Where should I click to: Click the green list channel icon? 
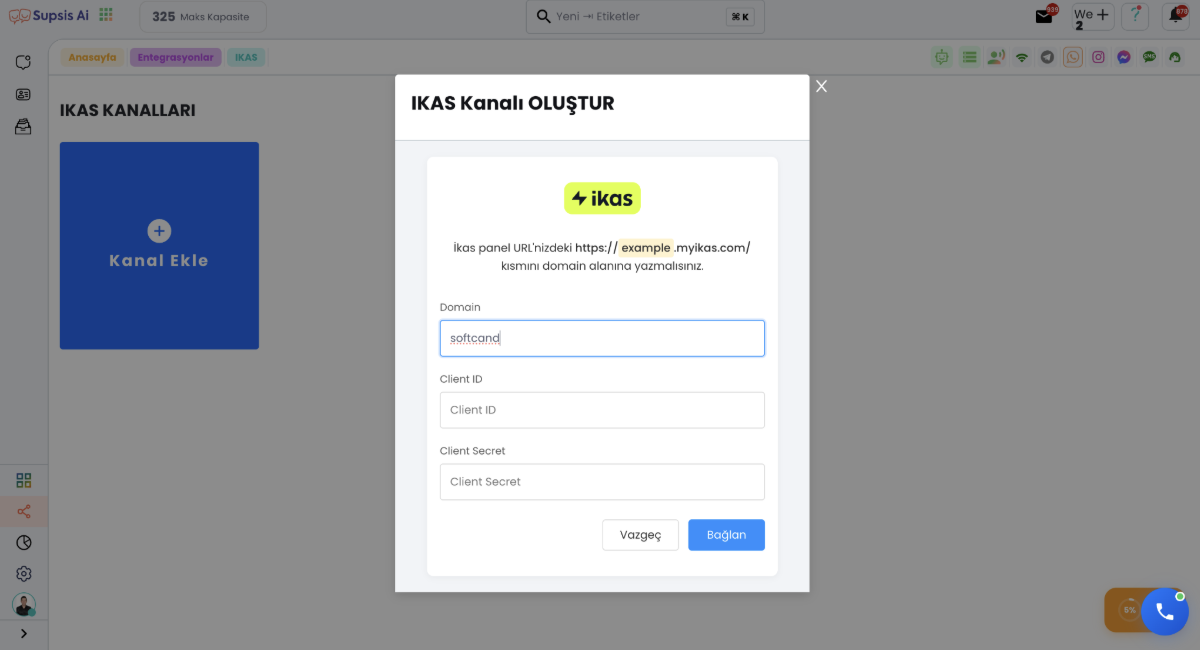(969, 57)
